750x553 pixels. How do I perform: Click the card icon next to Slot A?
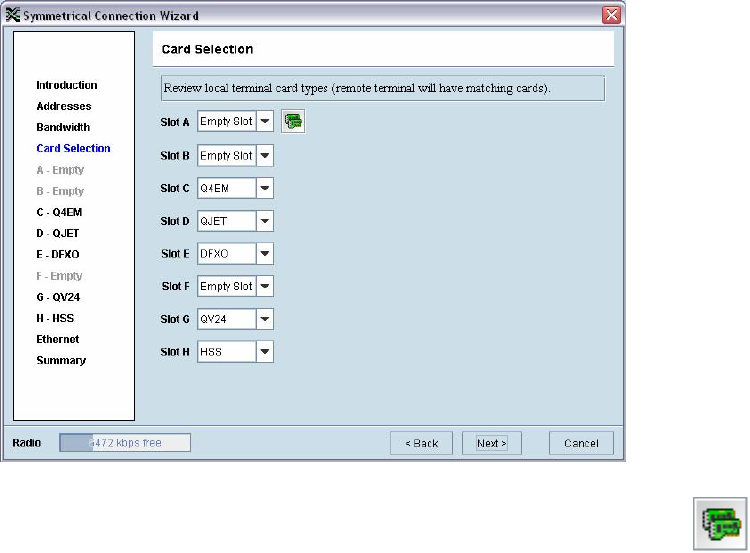tap(293, 122)
